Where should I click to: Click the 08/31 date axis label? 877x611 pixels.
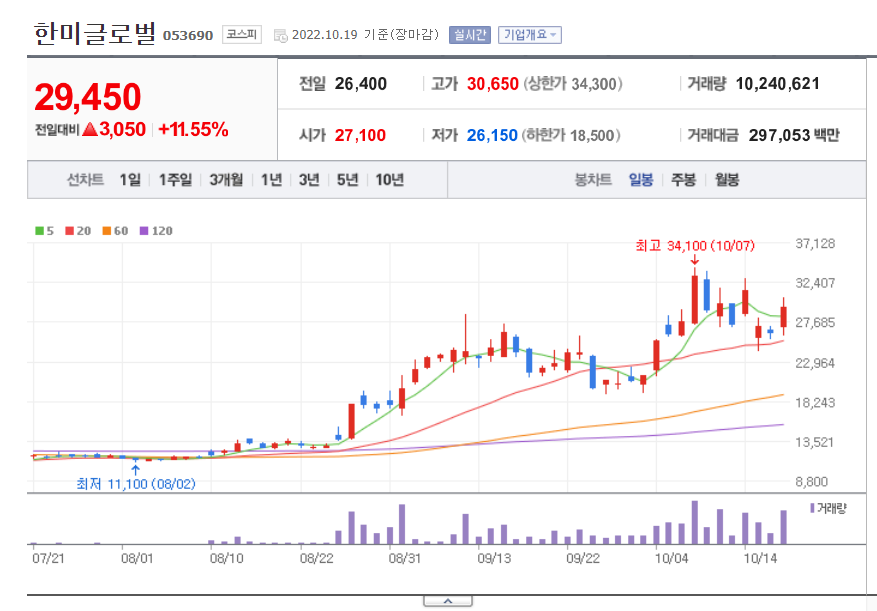pyautogui.click(x=405, y=558)
